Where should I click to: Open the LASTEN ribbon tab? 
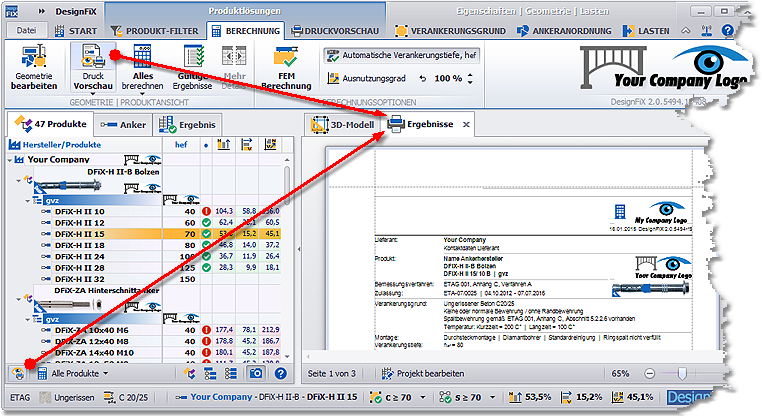click(x=646, y=31)
